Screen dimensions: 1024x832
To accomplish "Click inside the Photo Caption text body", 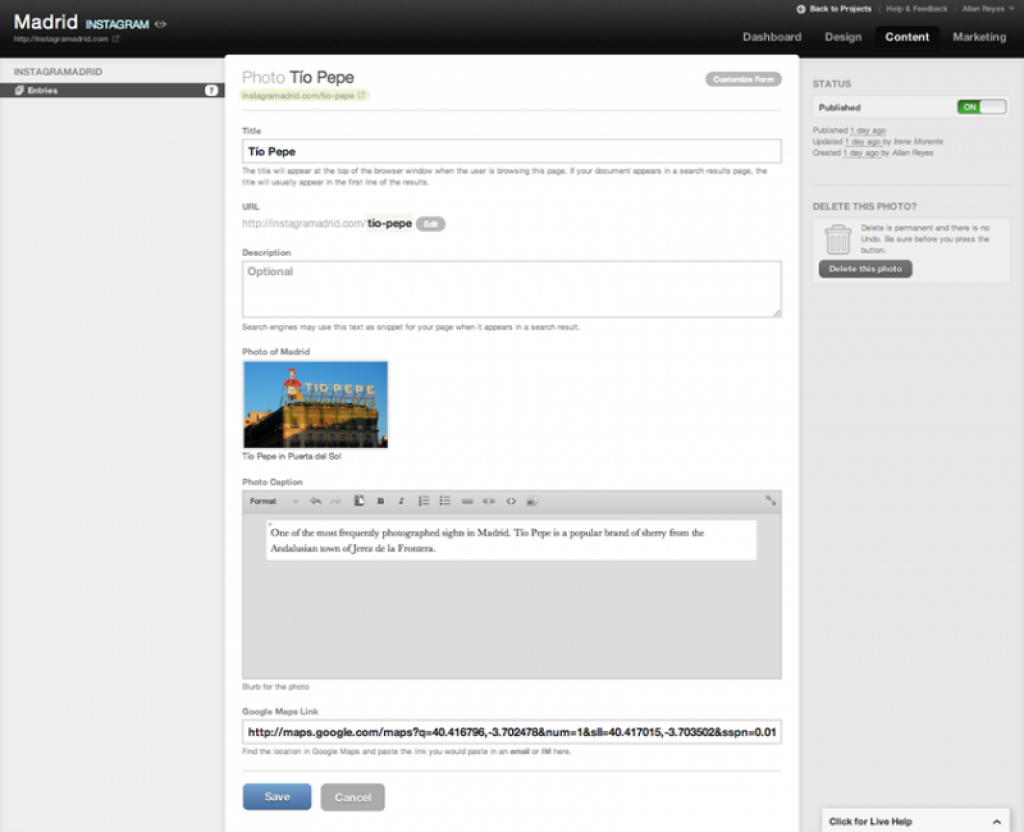I will coord(511,540).
